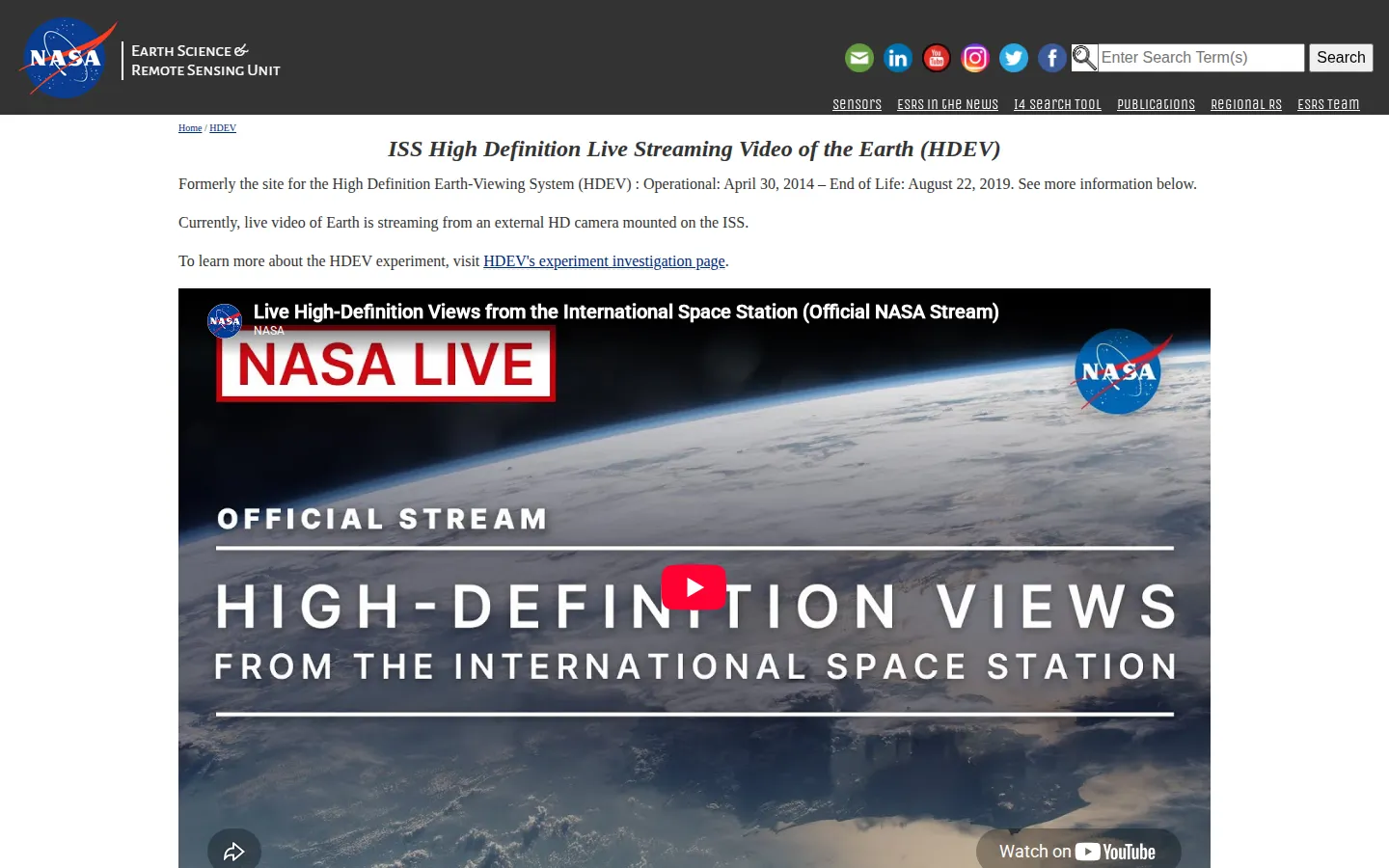The image size is (1389, 868).
Task: Open the Instagram social icon
Action: 975,58
